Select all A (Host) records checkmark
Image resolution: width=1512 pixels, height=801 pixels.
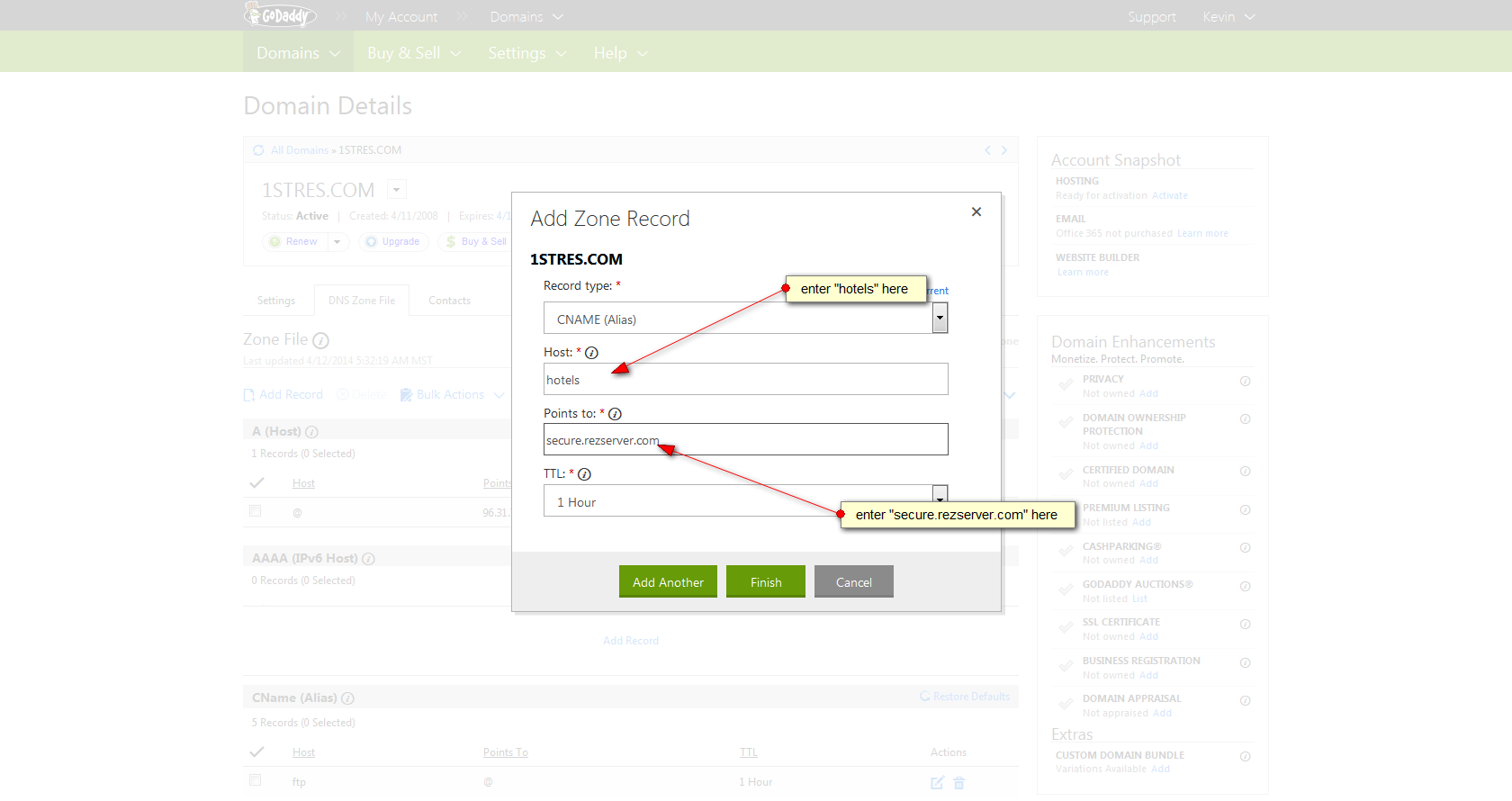(x=256, y=483)
